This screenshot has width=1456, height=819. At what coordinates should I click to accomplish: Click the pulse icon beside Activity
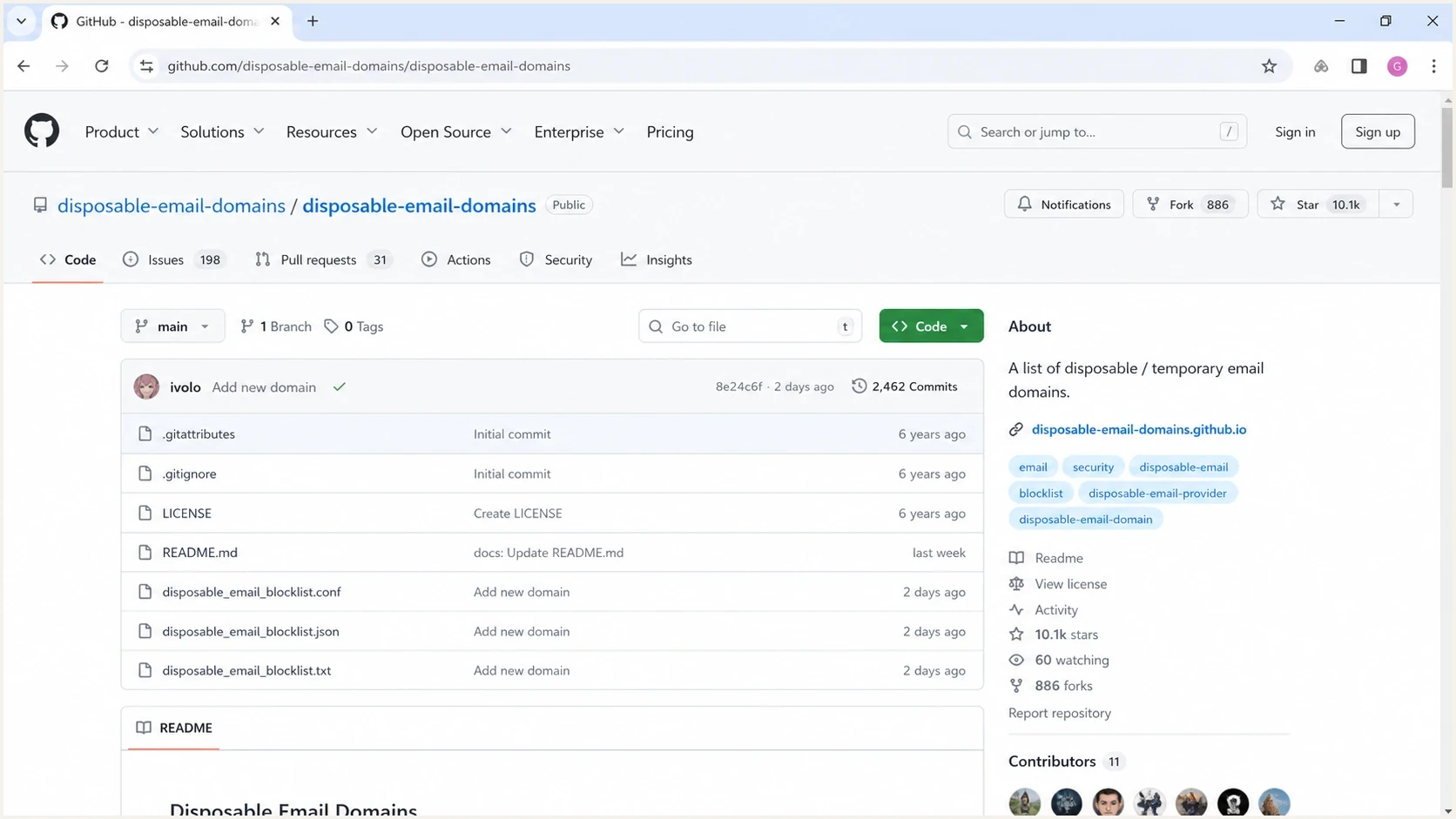click(1016, 610)
